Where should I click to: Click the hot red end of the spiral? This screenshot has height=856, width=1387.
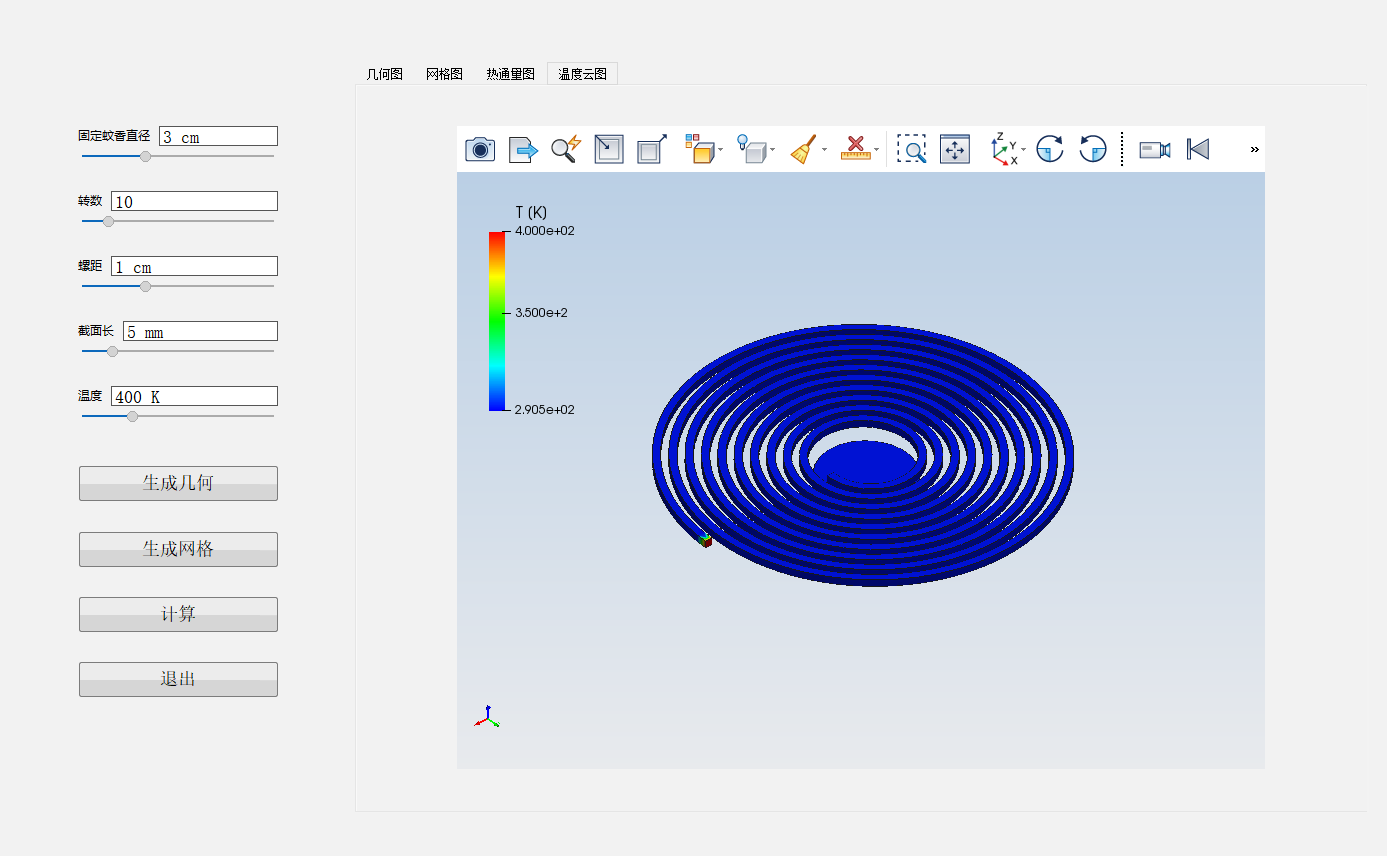tap(705, 540)
